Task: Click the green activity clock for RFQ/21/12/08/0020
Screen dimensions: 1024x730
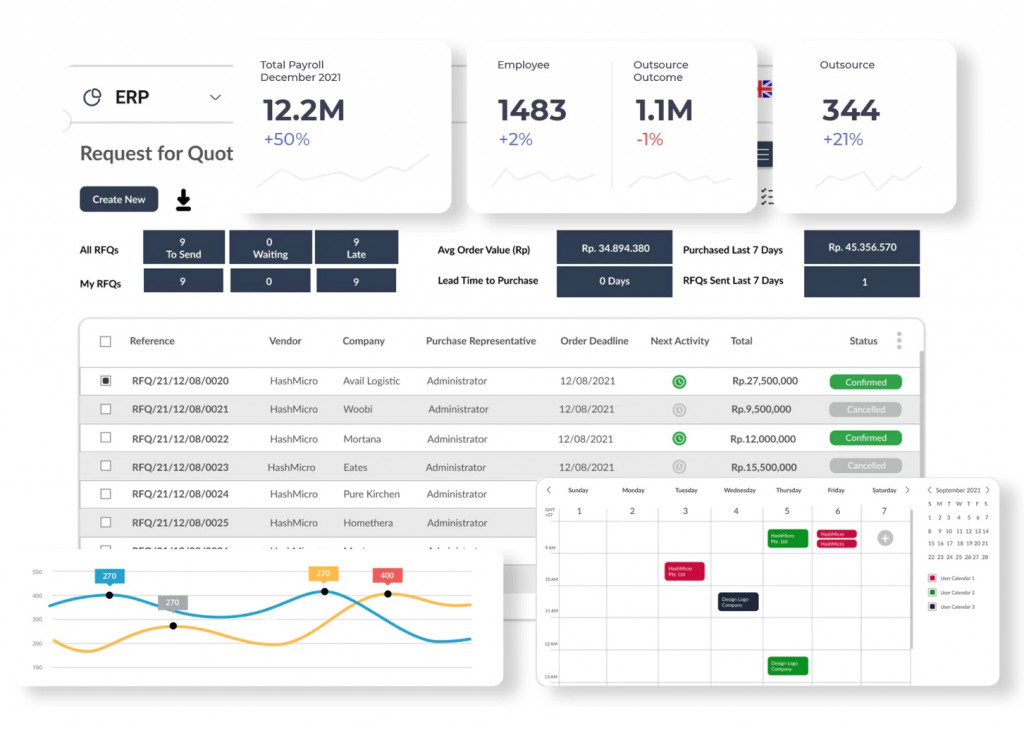Action: point(679,382)
